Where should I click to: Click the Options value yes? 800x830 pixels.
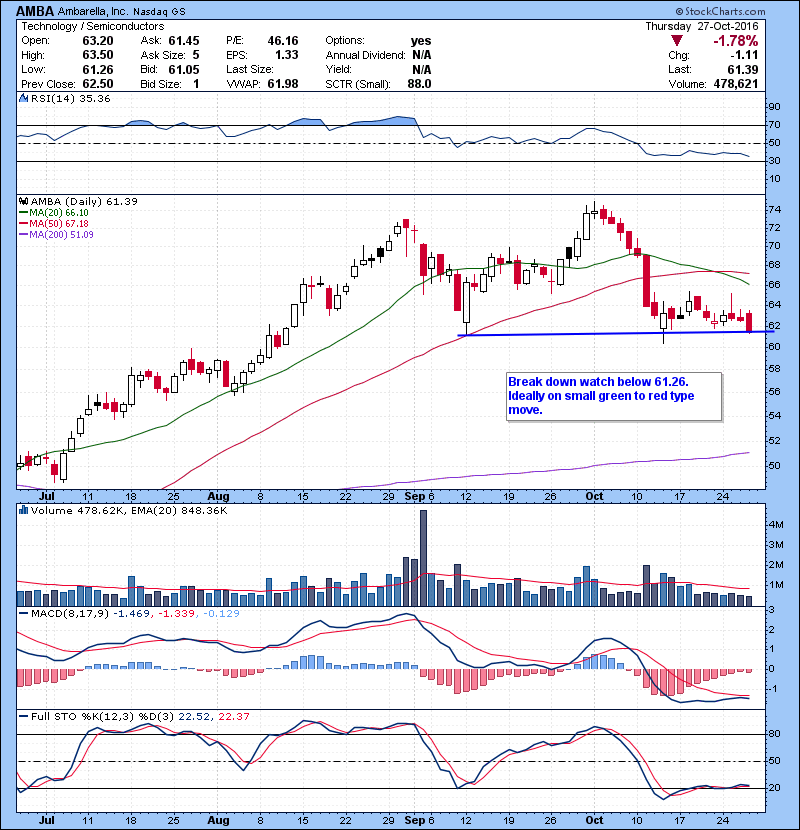point(421,41)
